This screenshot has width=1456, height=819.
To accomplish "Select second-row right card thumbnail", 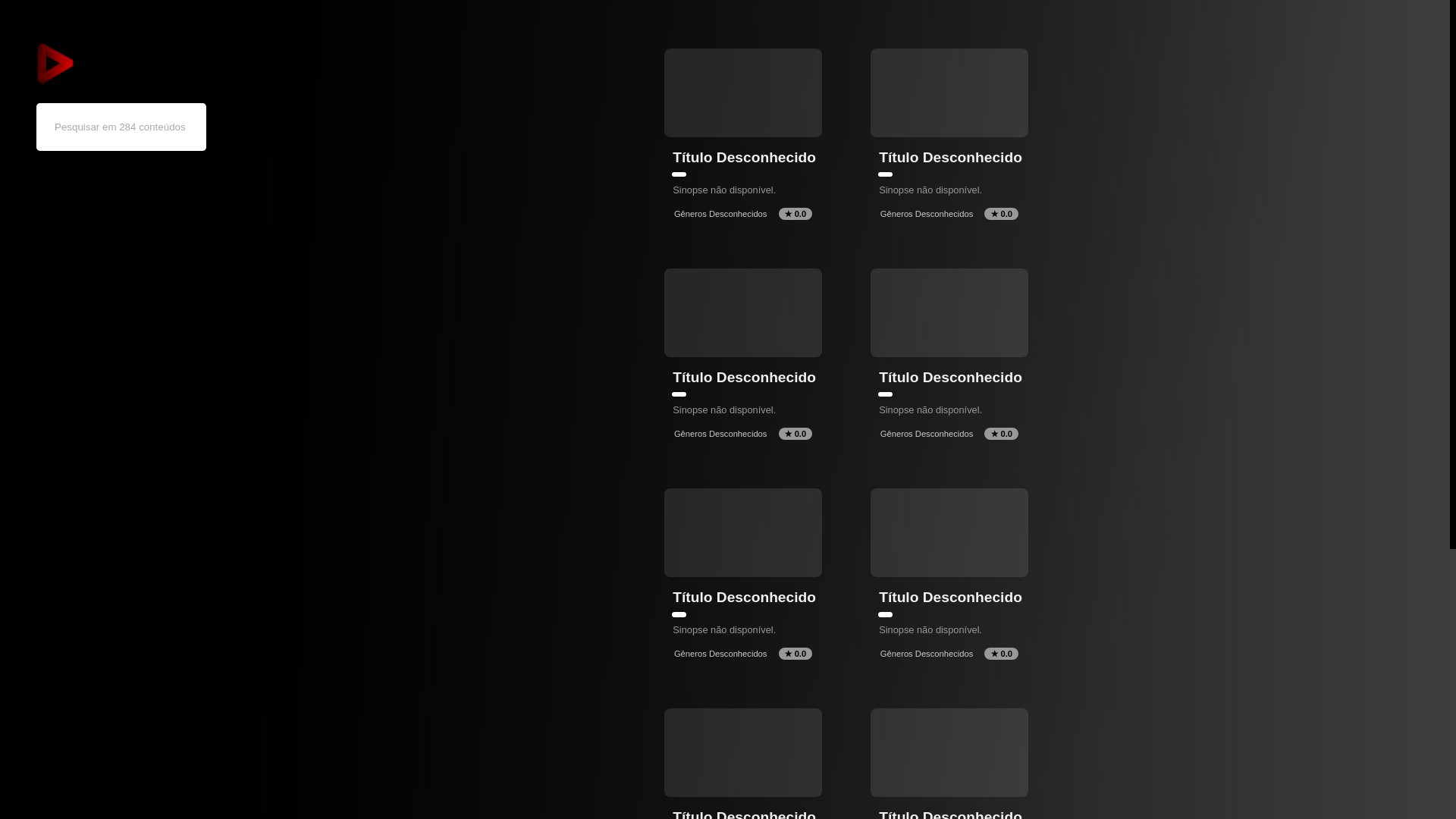I will [949, 312].
